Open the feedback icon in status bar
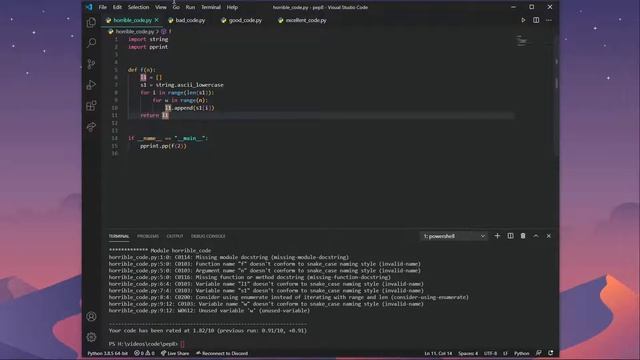 [539, 353]
